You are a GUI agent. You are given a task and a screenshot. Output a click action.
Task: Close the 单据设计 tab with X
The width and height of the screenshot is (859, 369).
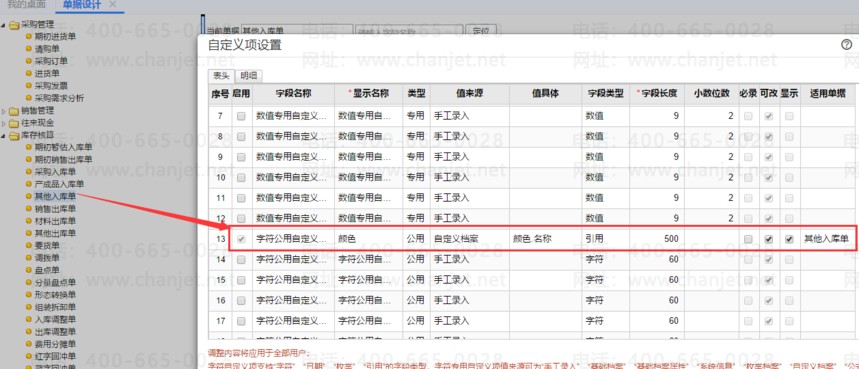[113, 4]
